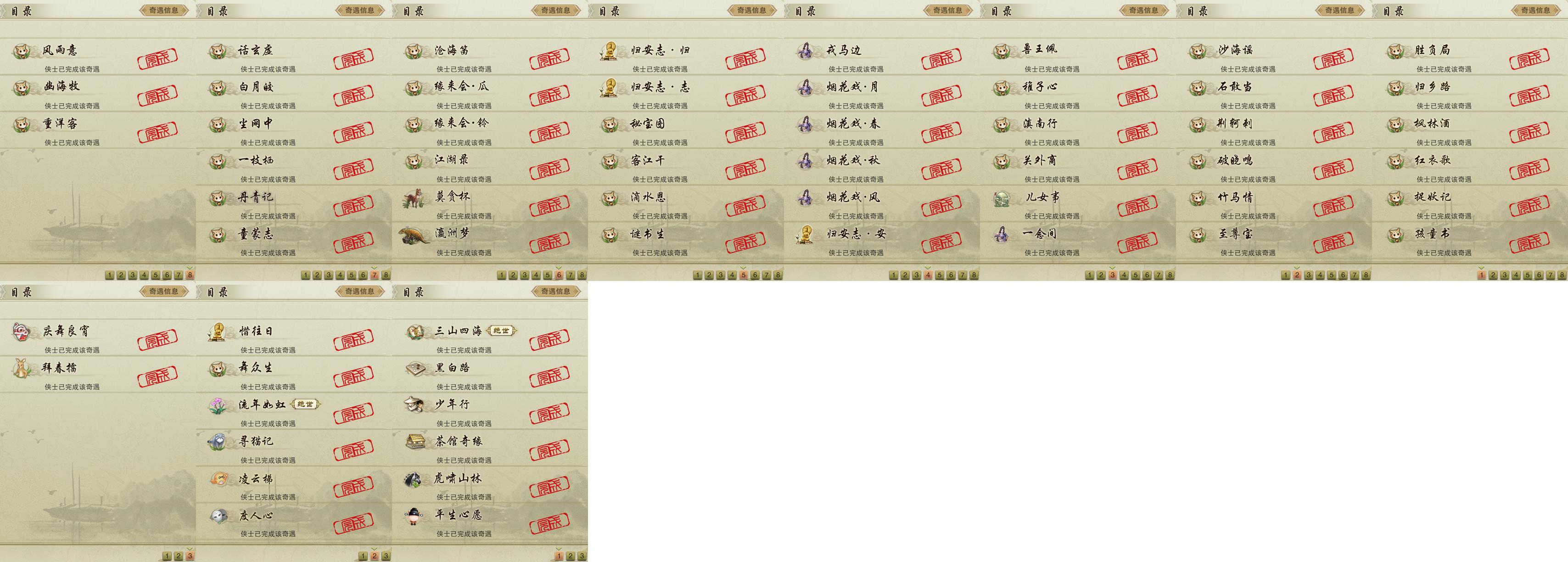Go to page 1 below the 拜春擂 list
The width and height of the screenshot is (1568, 562).
tap(167, 556)
